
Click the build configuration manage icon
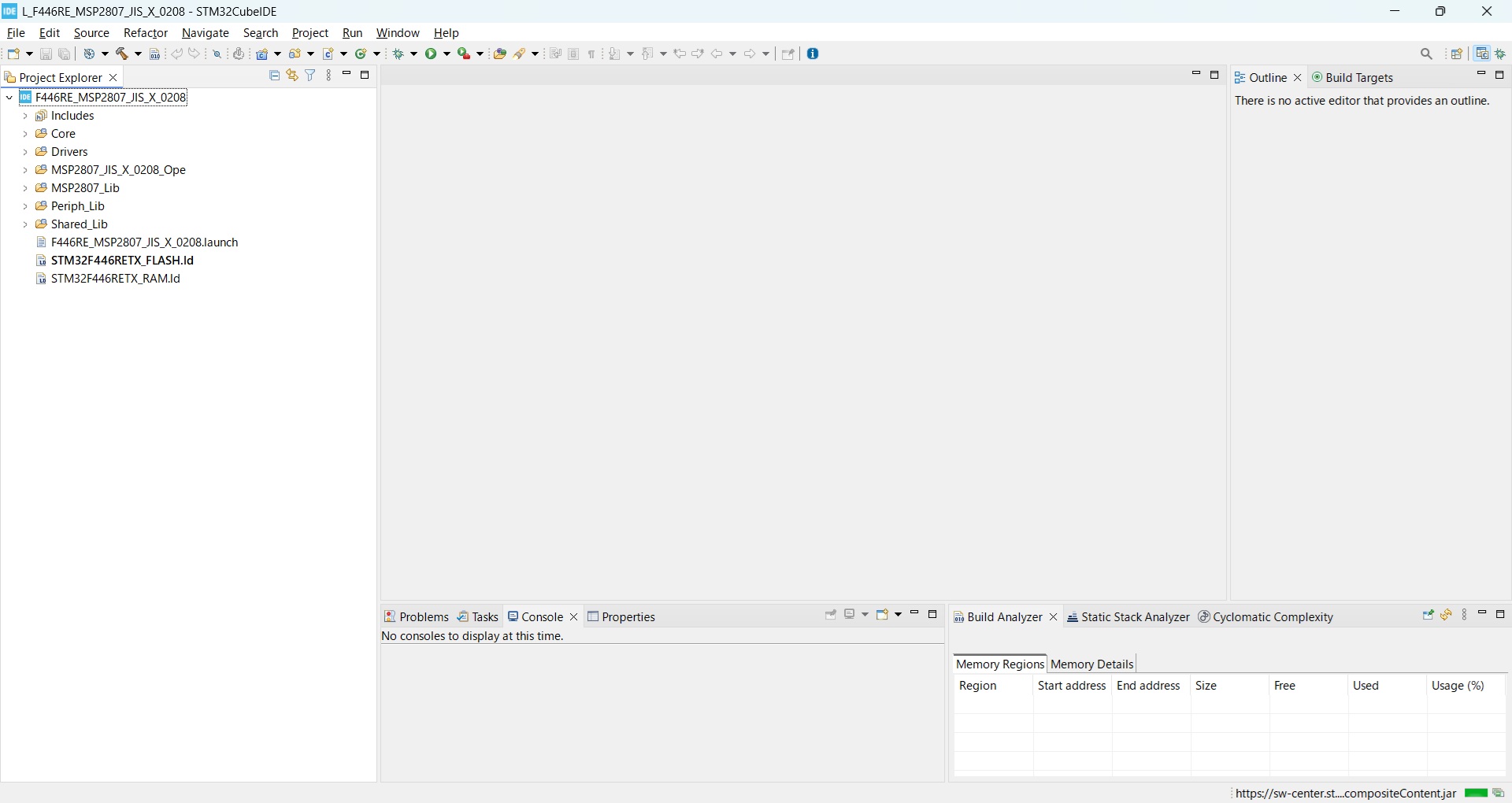[x=91, y=54]
